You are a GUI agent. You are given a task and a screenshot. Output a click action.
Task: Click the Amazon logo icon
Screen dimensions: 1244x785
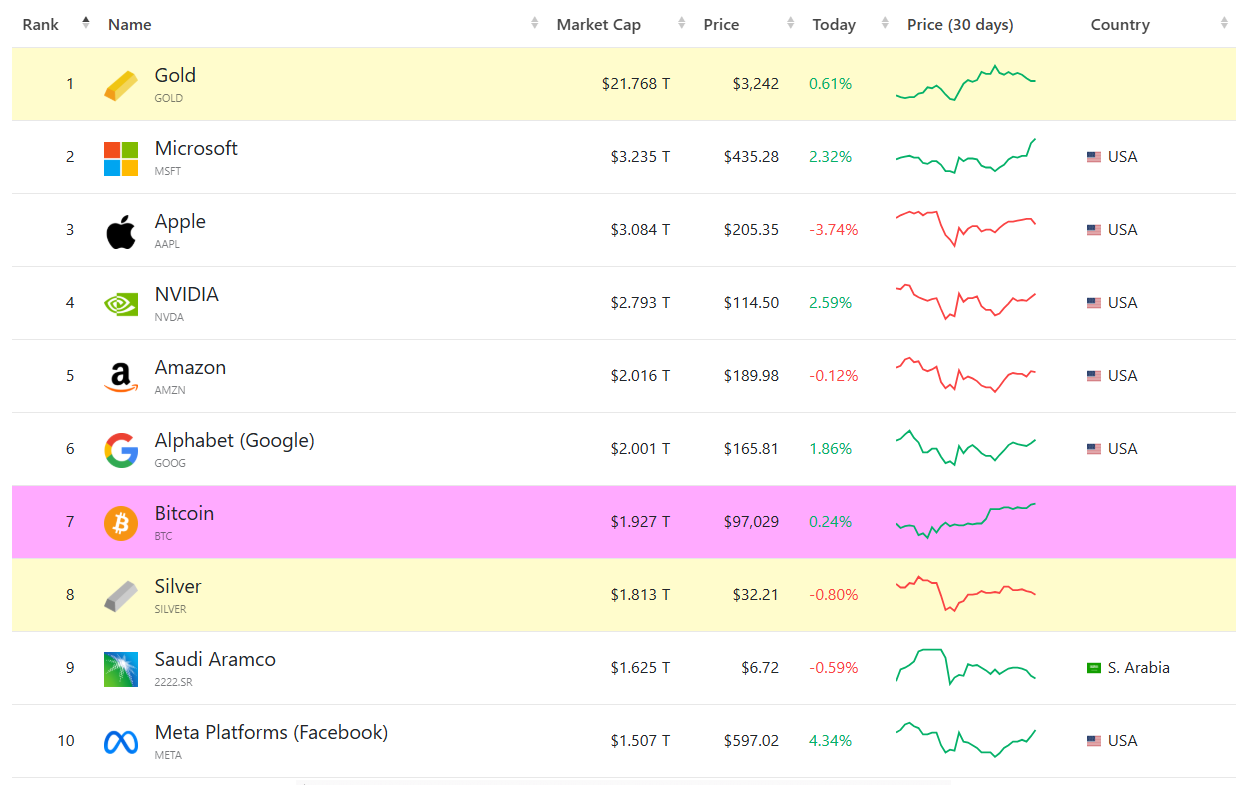click(x=121, y=377)
